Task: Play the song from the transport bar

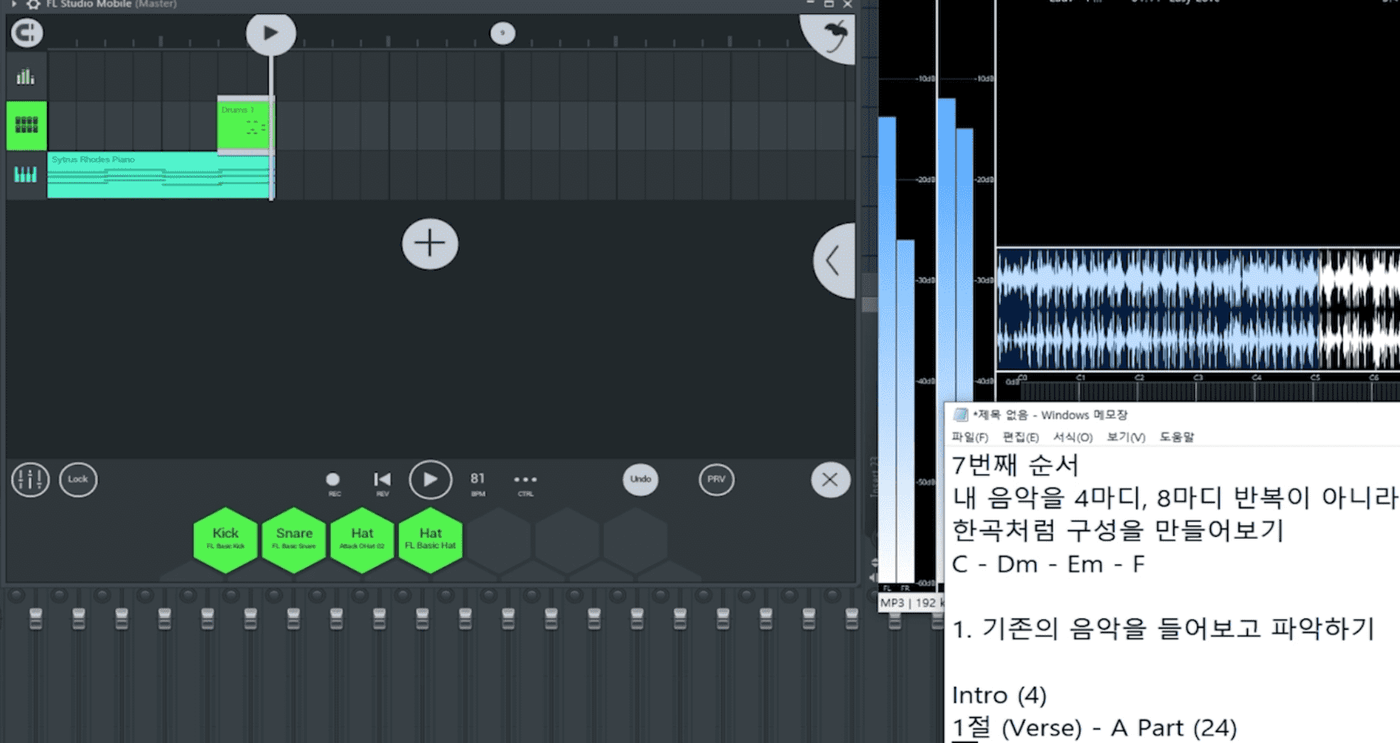Action: tap(430, 480)
